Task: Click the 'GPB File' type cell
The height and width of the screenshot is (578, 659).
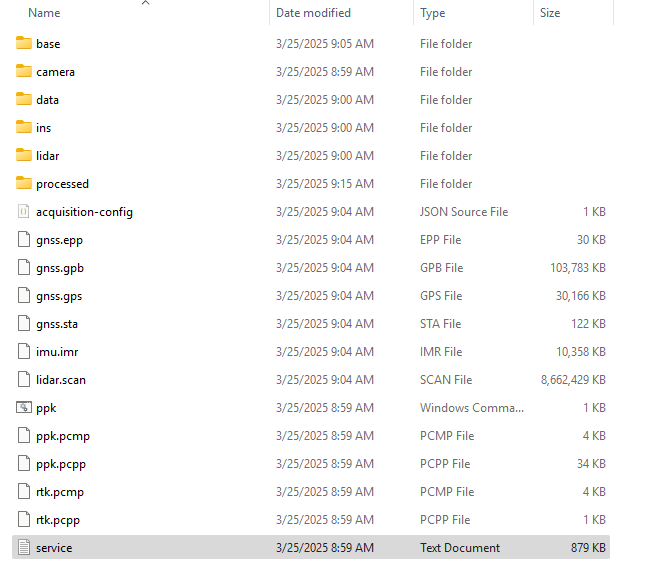Action: pos(441,268)
